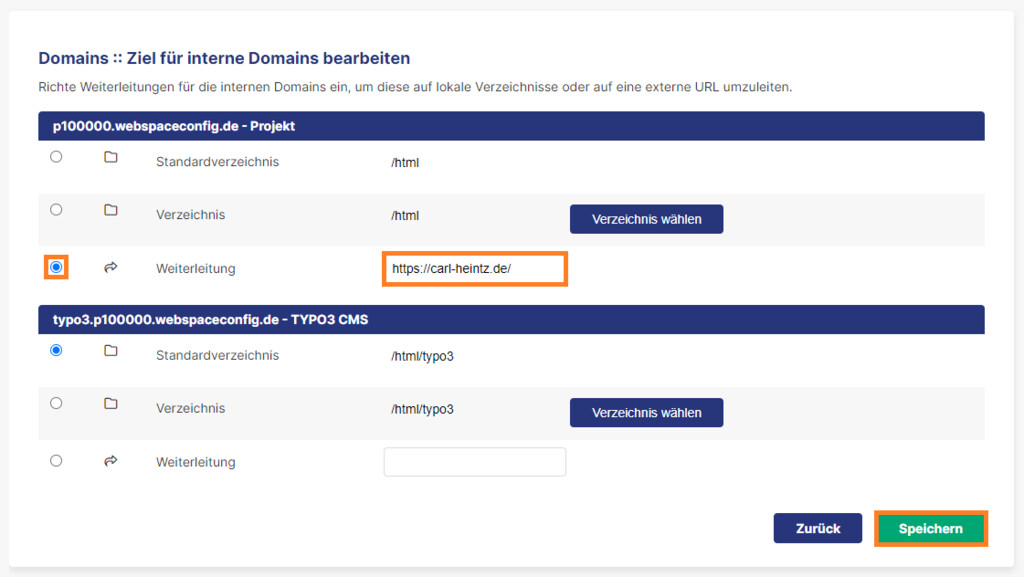This screenshot has width=1024, height=577.
Task: Select Weiterleitung radio for p100000 Projekt
Action: pos(56,267)
